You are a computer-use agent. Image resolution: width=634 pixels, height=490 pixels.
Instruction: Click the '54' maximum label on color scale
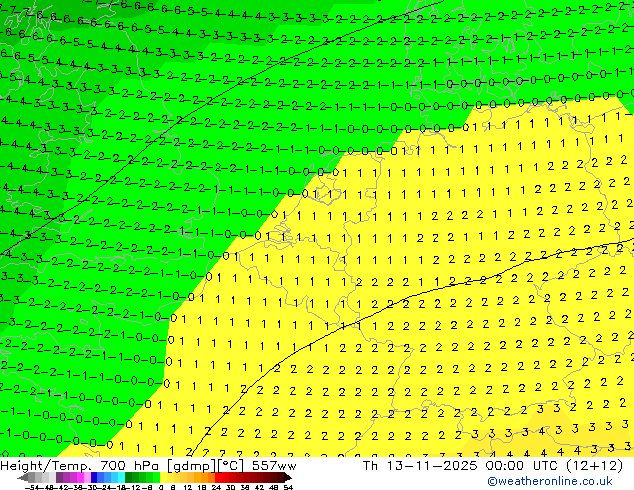288,487
